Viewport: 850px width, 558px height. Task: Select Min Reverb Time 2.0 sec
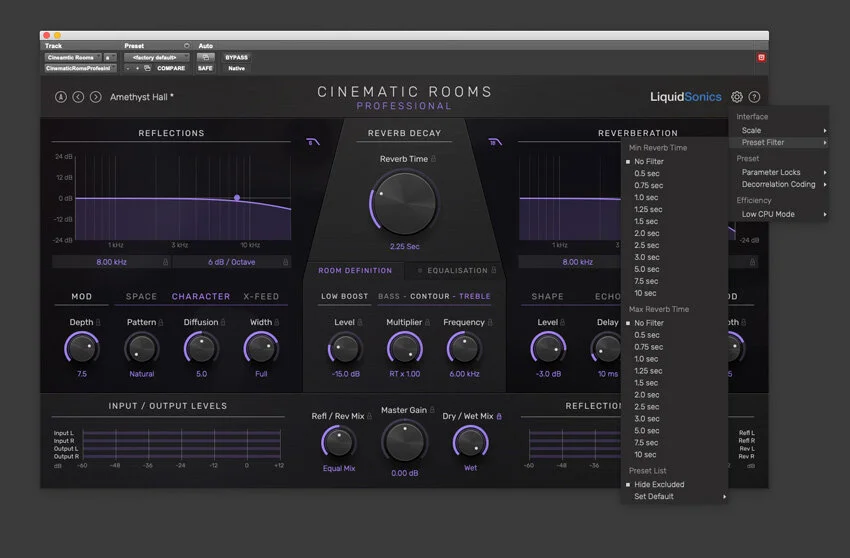[x=647, y=233]
